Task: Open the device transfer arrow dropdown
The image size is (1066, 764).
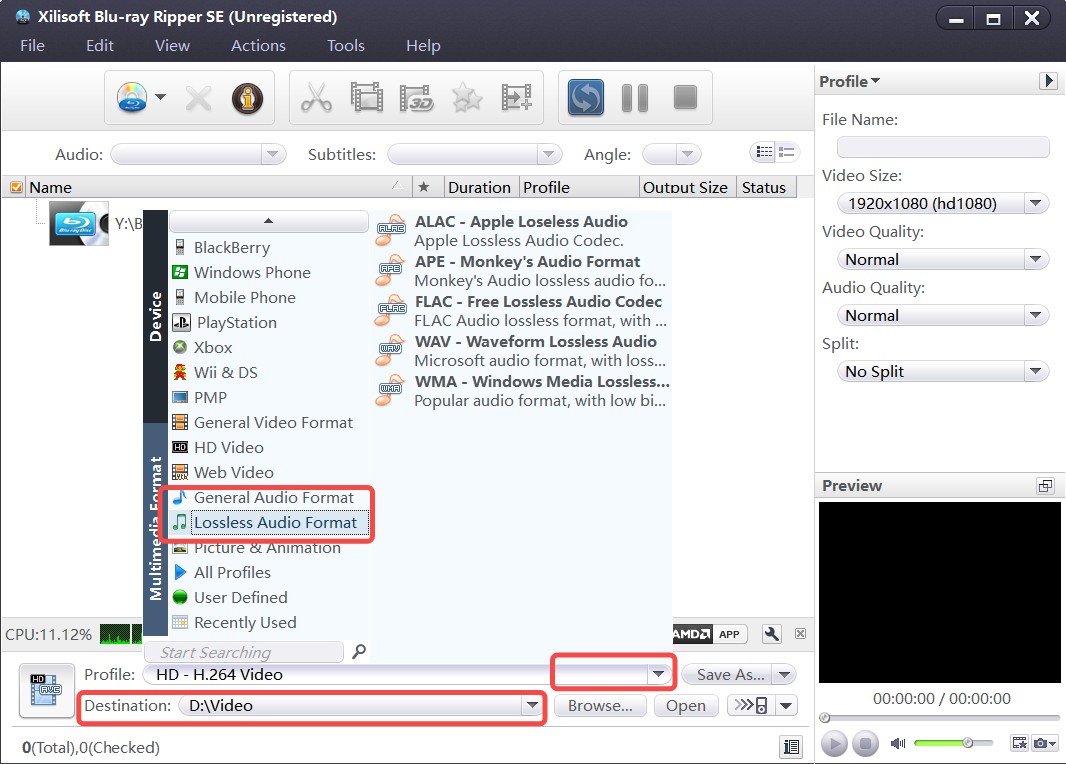Action: click(787, 706)
